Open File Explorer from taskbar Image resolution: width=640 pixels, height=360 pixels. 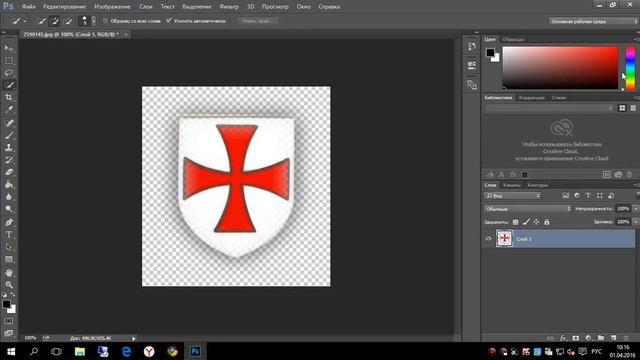(x=80, y=351)
